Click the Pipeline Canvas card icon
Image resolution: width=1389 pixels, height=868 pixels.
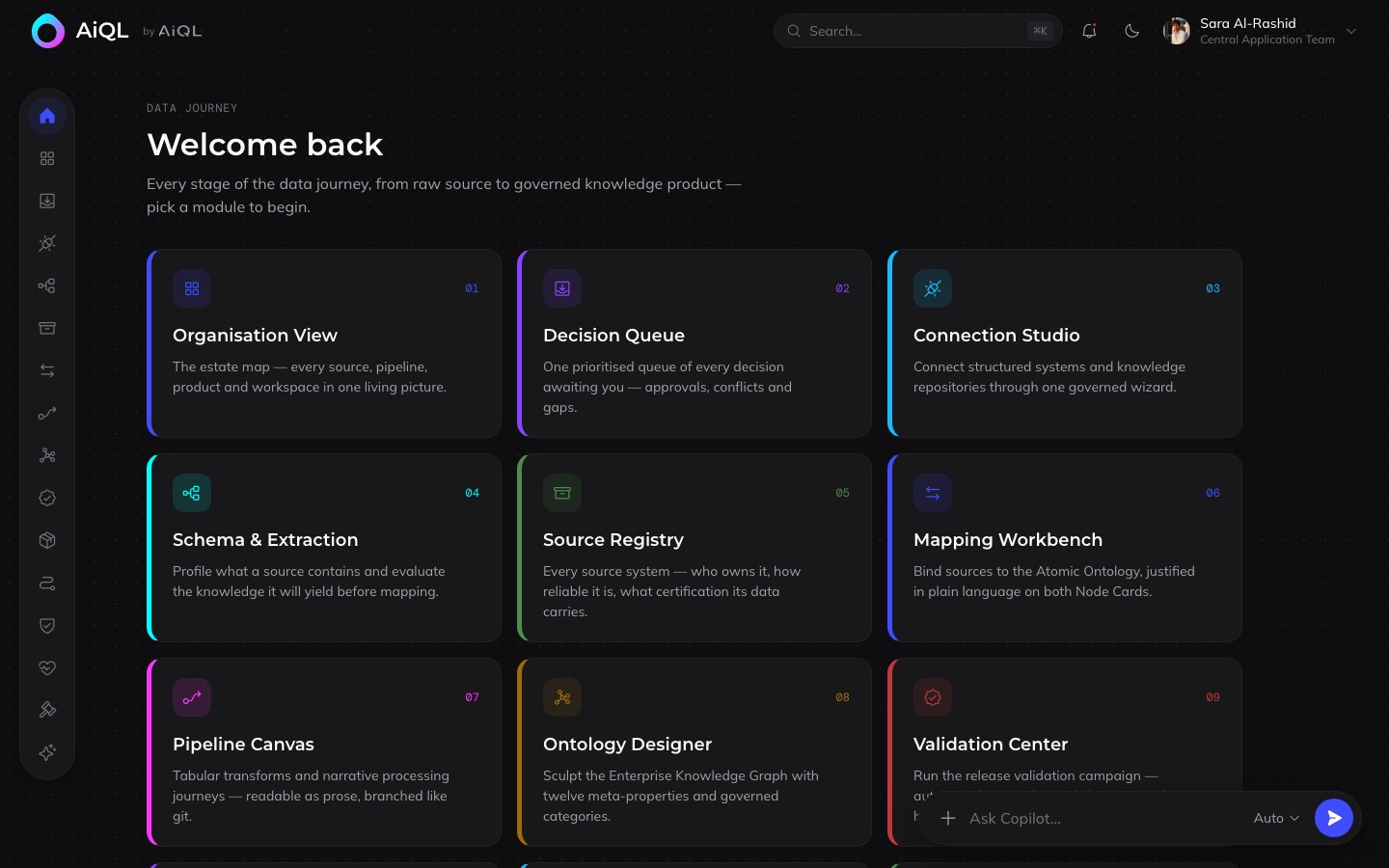(x=192, y=697)
